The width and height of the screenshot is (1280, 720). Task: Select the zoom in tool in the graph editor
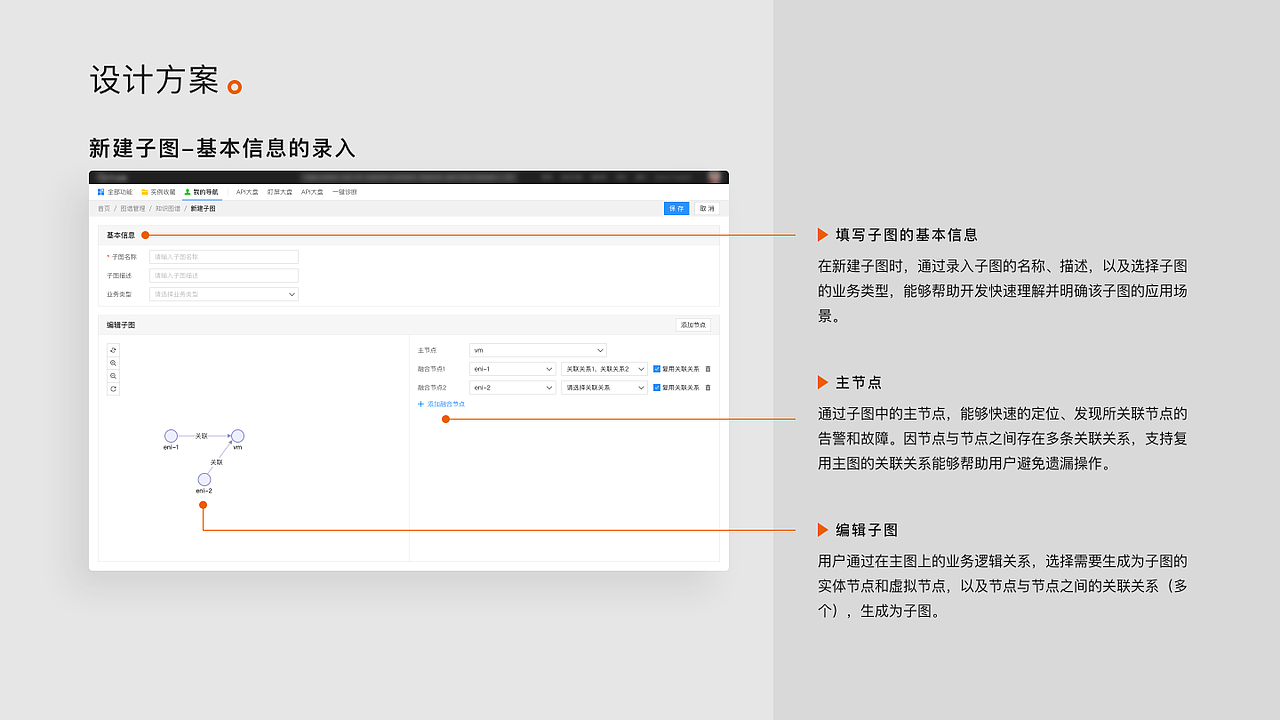pyautogui.click(x=113, y=364)
